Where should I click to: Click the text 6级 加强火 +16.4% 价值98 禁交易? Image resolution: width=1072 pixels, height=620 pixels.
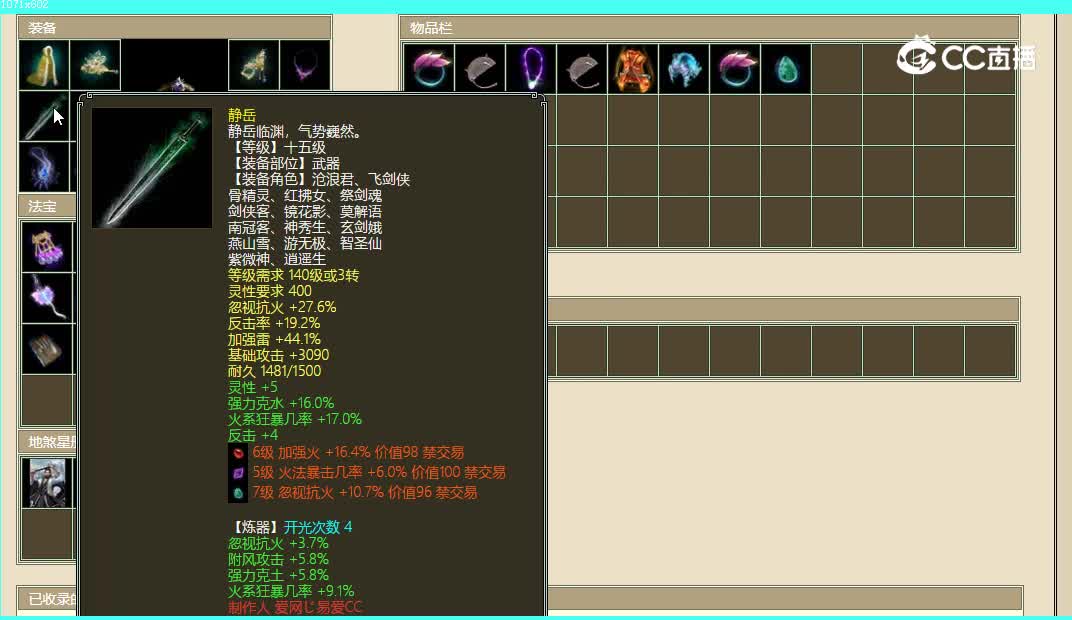click(358, 453)
